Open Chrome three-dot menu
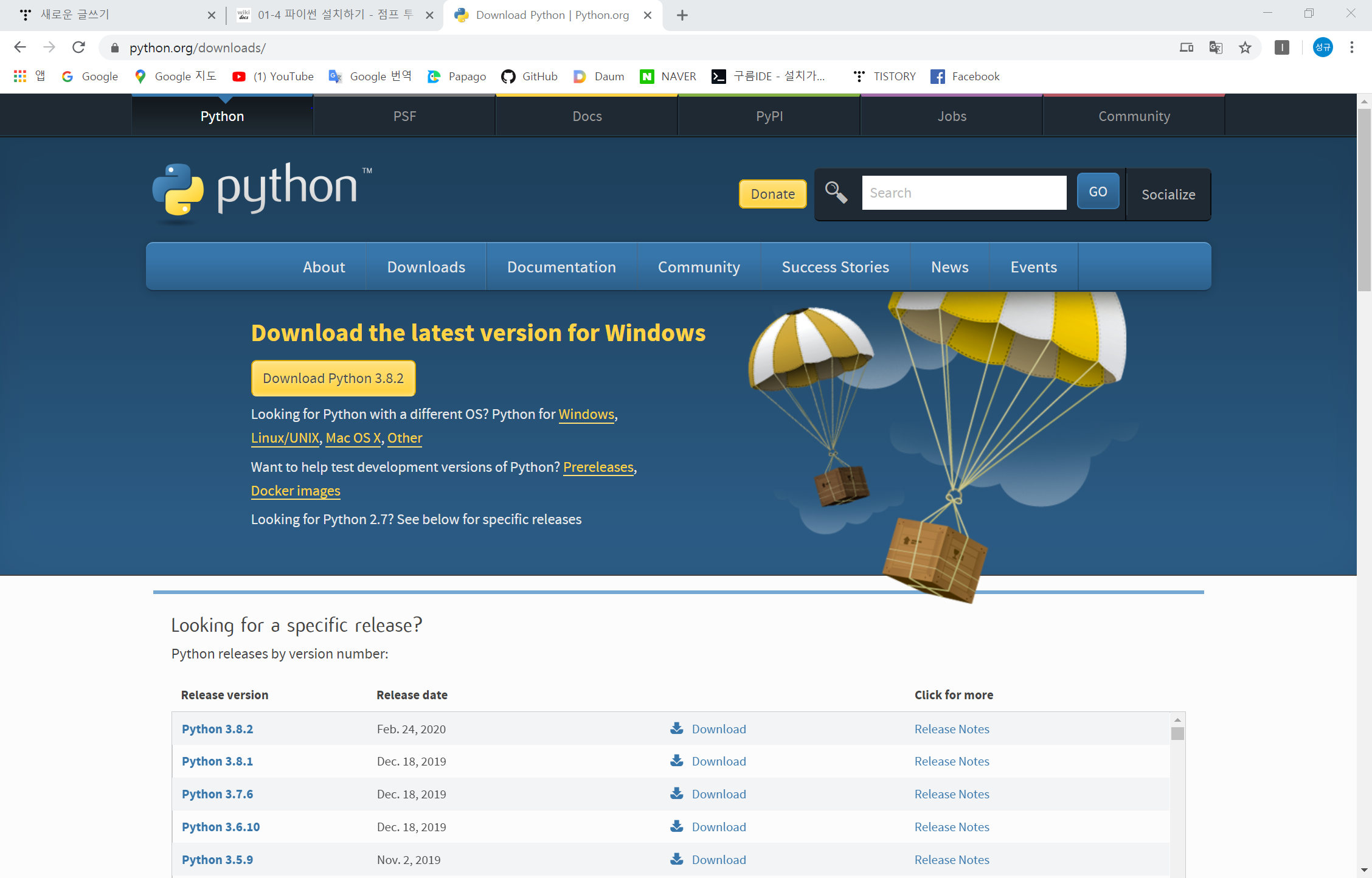 pos(1351,47)
